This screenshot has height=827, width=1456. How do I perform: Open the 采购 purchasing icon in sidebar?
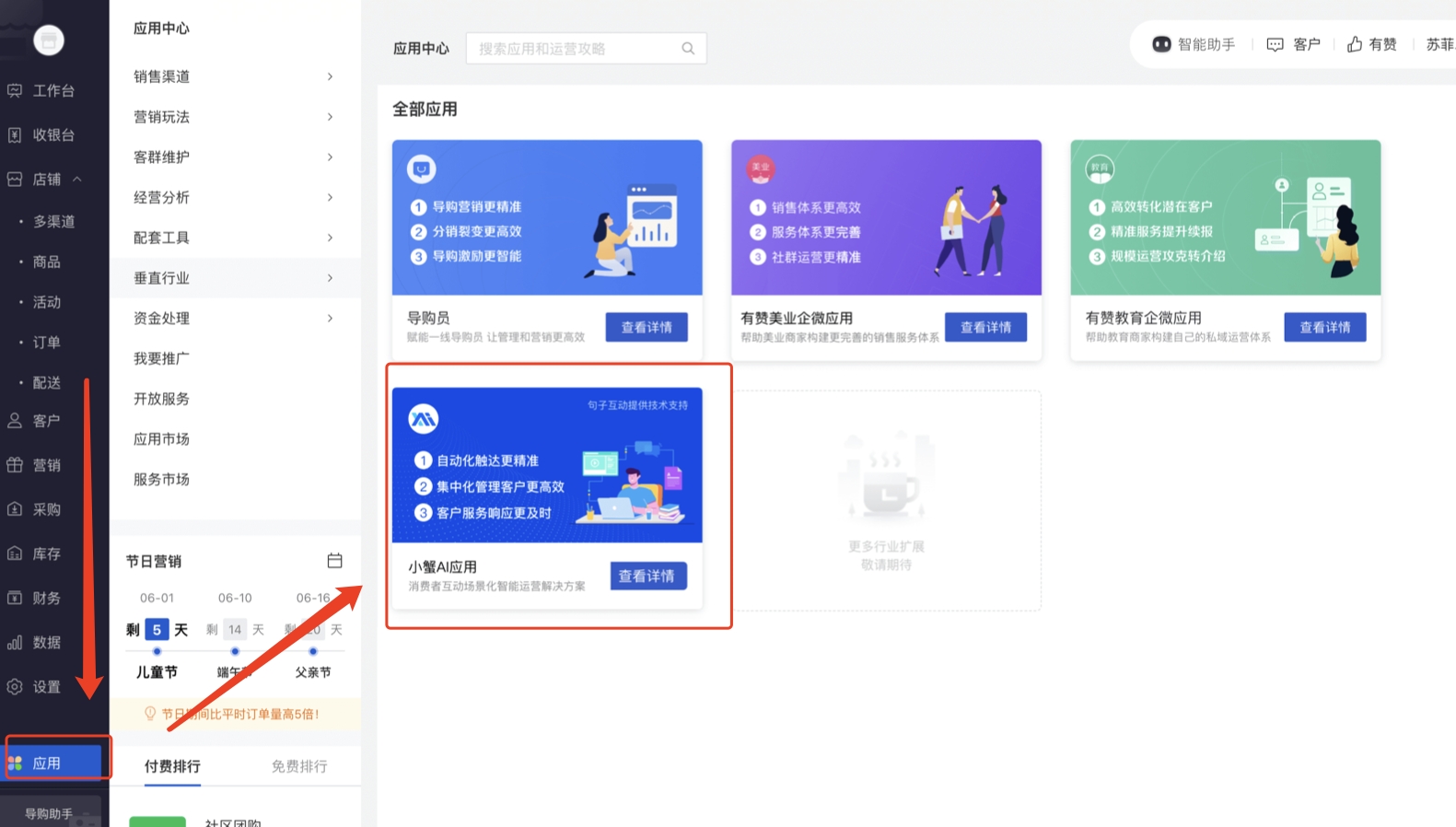point(15,509)
